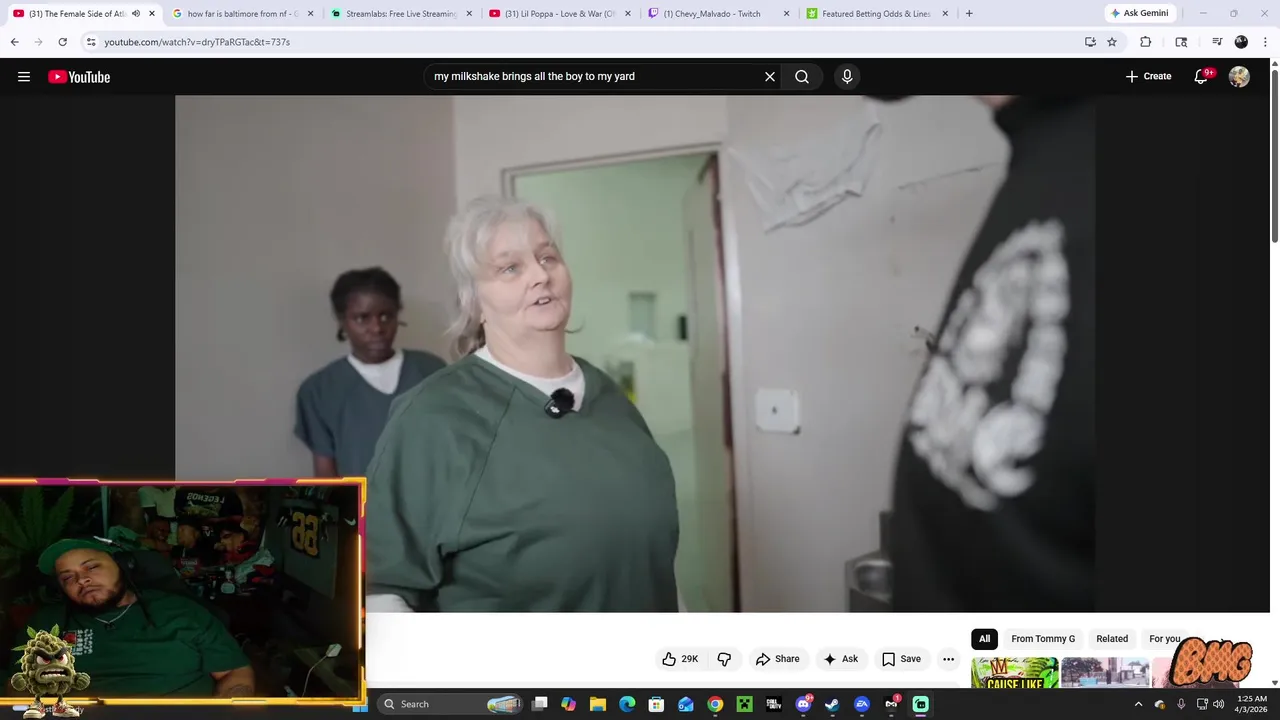1280x720 pixels.
Task: Open YouTube notifications bell
Action: pos(1202,76)
